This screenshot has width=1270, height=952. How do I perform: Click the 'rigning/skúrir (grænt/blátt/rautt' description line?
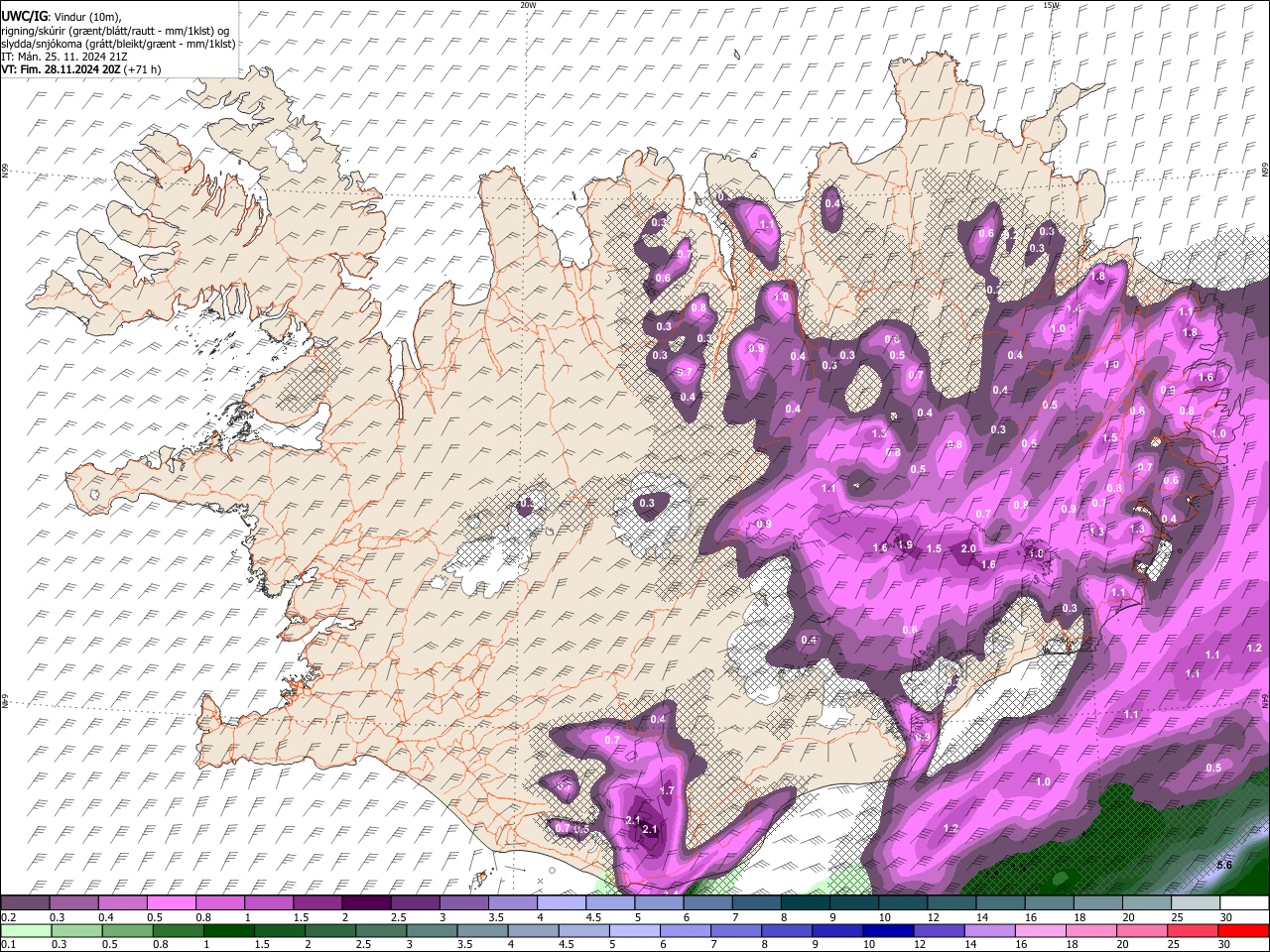114,31
